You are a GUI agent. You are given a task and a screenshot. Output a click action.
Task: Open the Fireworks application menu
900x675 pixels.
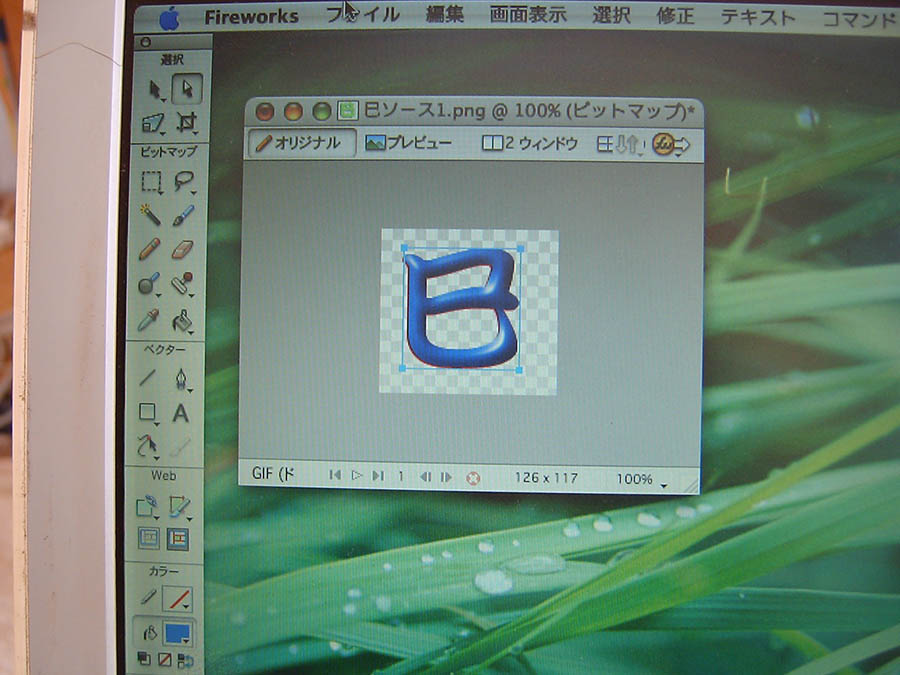[x=251, y=17]
